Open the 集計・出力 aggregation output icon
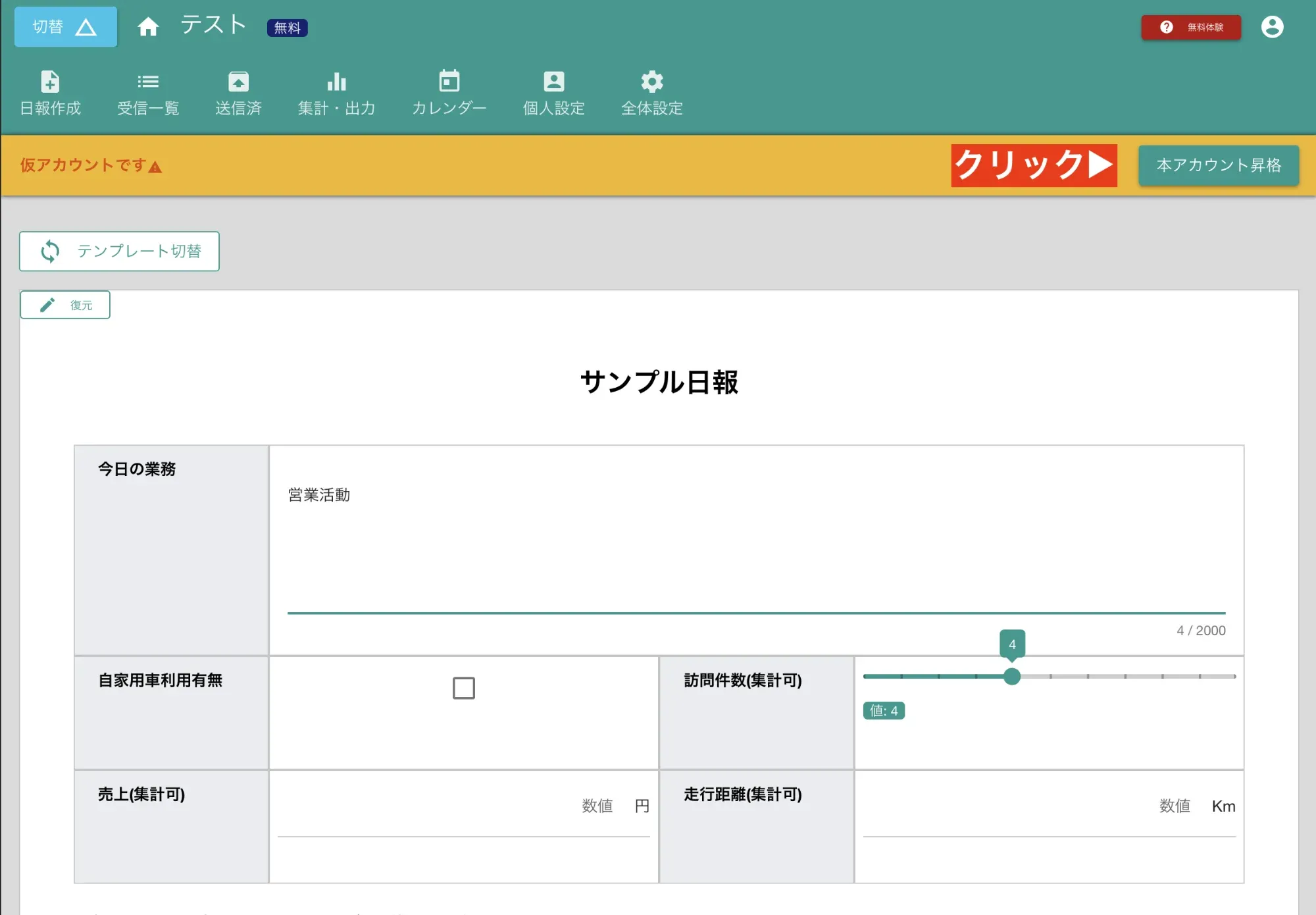This screenshot has width=1316, height=915. pyautogui.click(x=336, y=92)
